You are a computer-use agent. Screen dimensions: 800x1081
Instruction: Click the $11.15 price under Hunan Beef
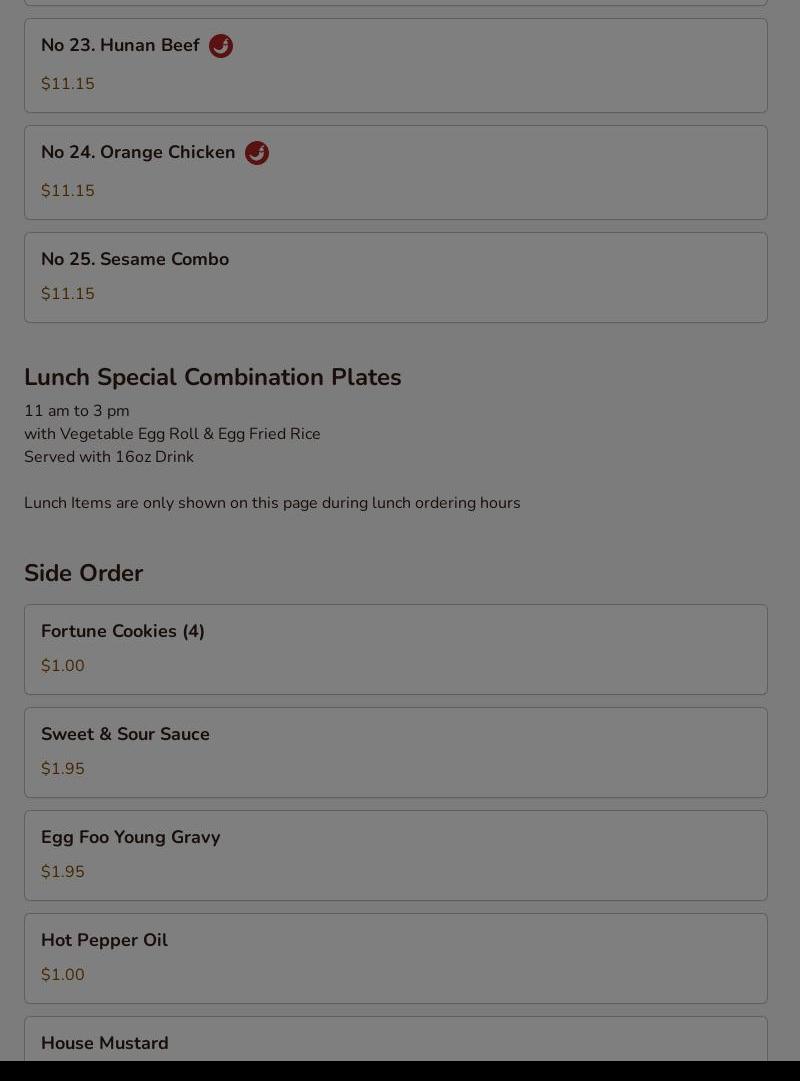click(68, 83)
